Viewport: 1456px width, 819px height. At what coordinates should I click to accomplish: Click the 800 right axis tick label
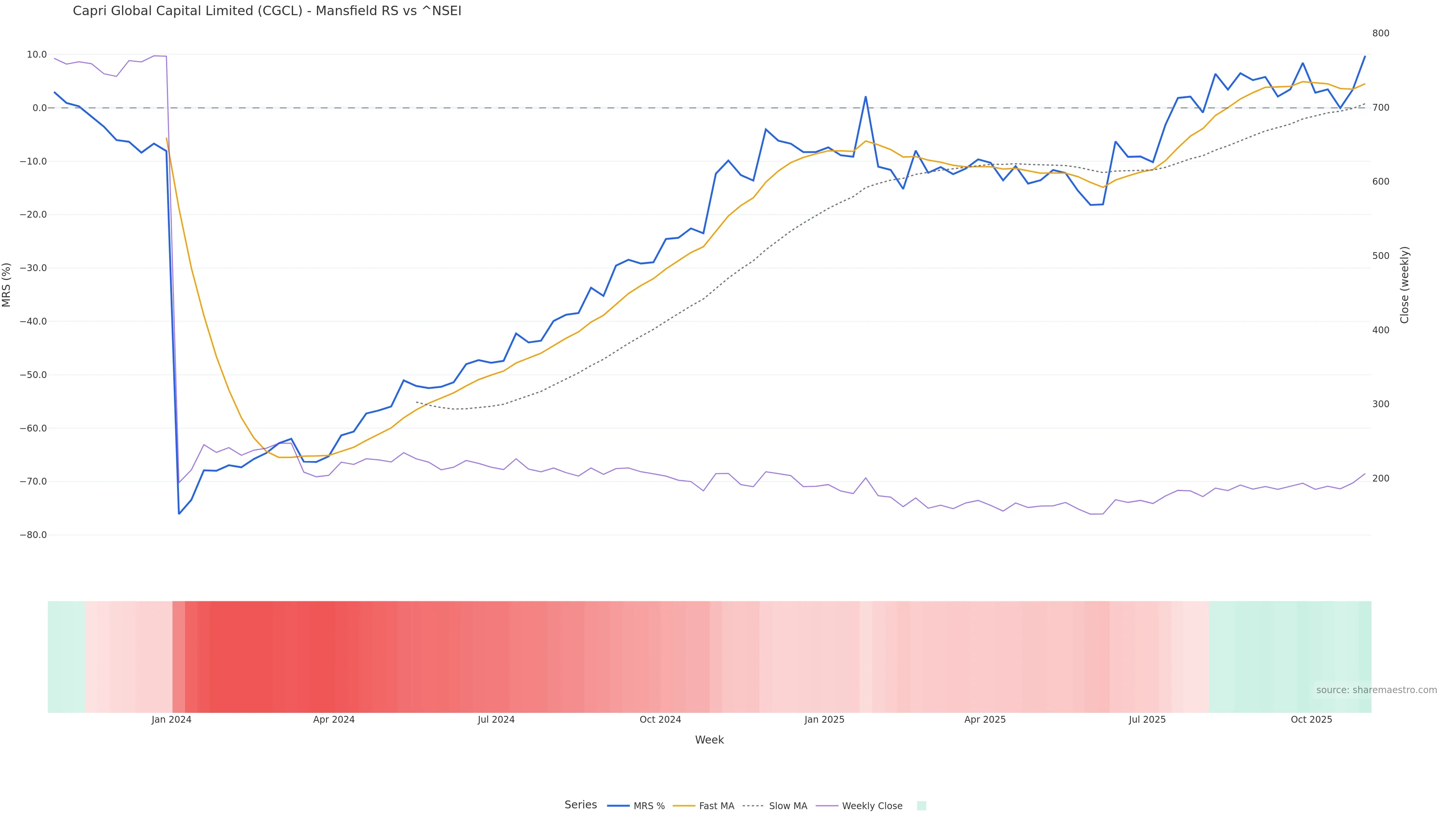click(x=1380, y=33)
